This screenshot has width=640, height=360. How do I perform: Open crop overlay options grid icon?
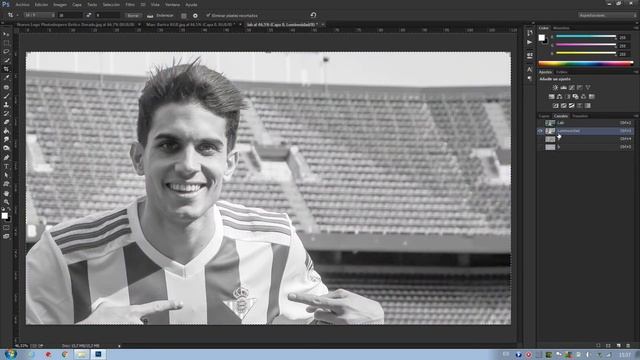(x=184, y=16)
